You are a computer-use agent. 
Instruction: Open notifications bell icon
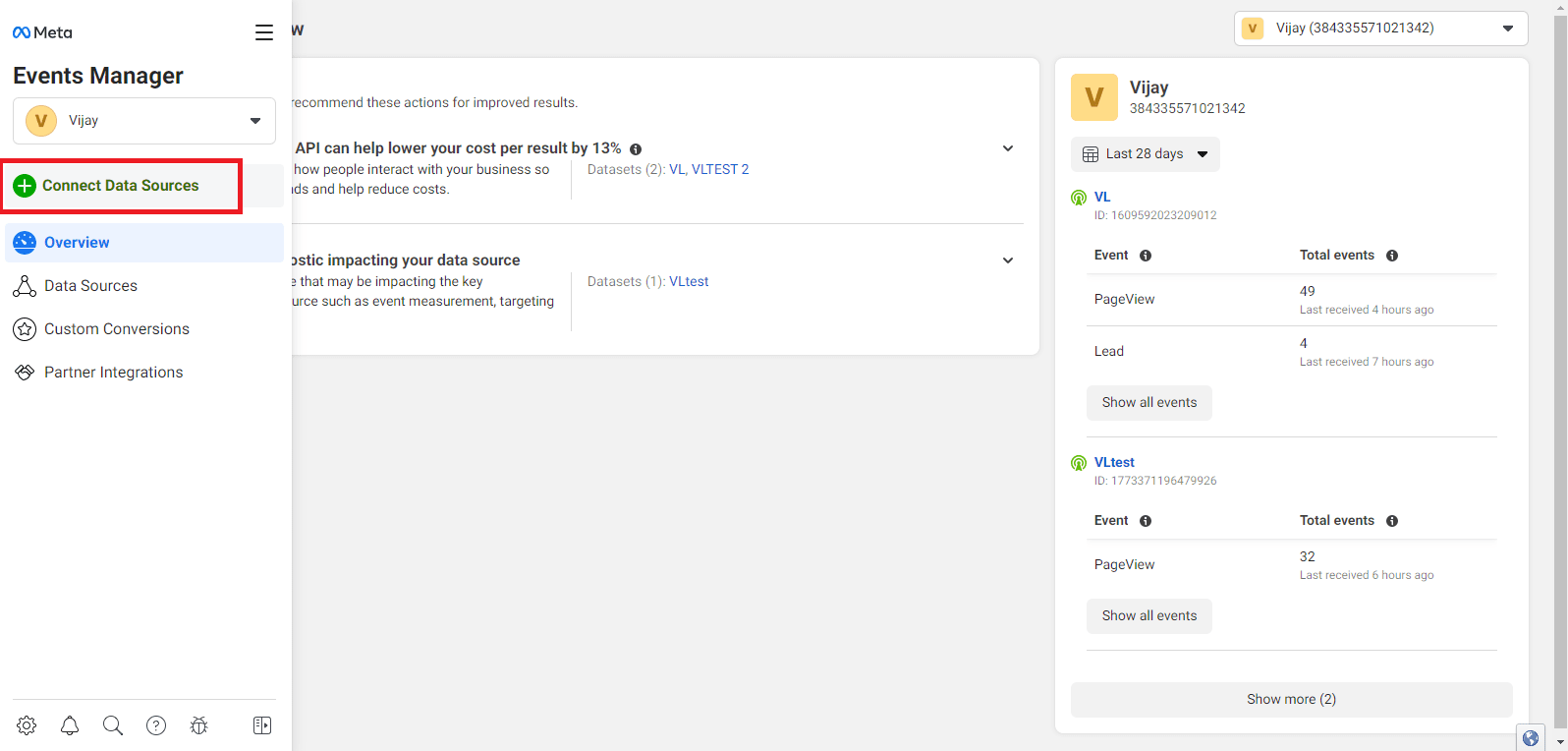point(70,725)
